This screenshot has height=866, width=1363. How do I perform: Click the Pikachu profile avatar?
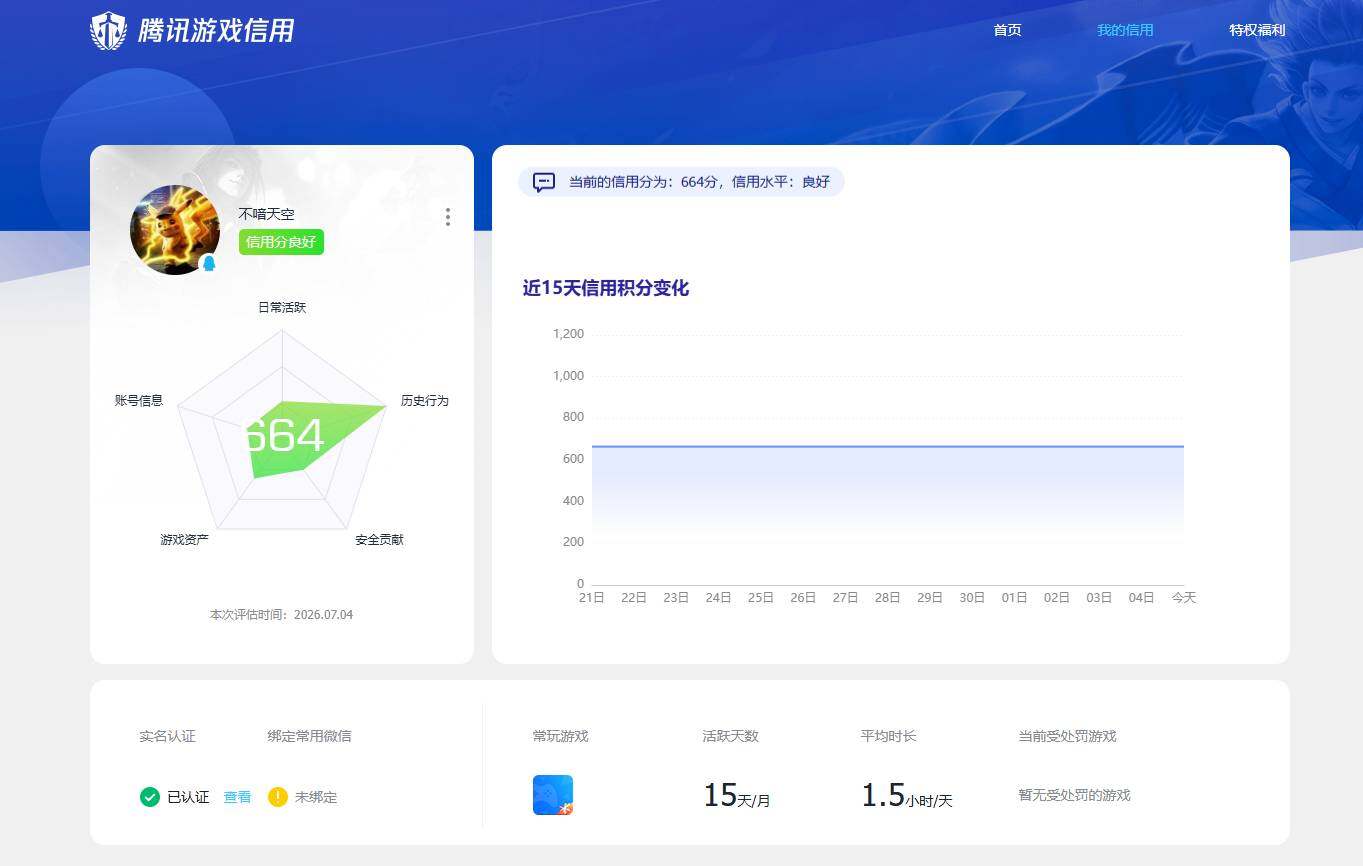pyautogui.click(x=175, y=230)
